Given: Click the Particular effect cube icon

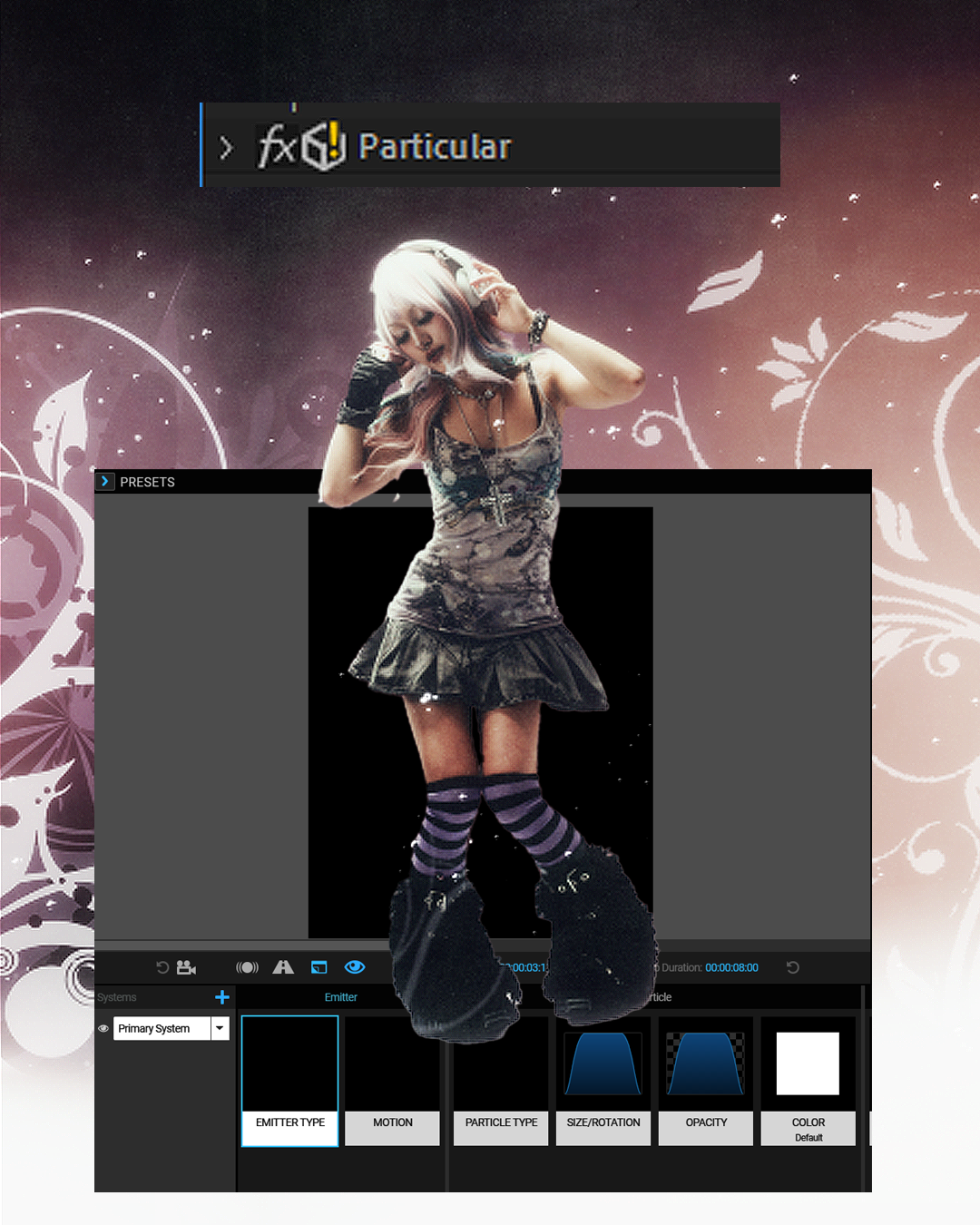Looking at the screenshot, I should pos(325,146).
